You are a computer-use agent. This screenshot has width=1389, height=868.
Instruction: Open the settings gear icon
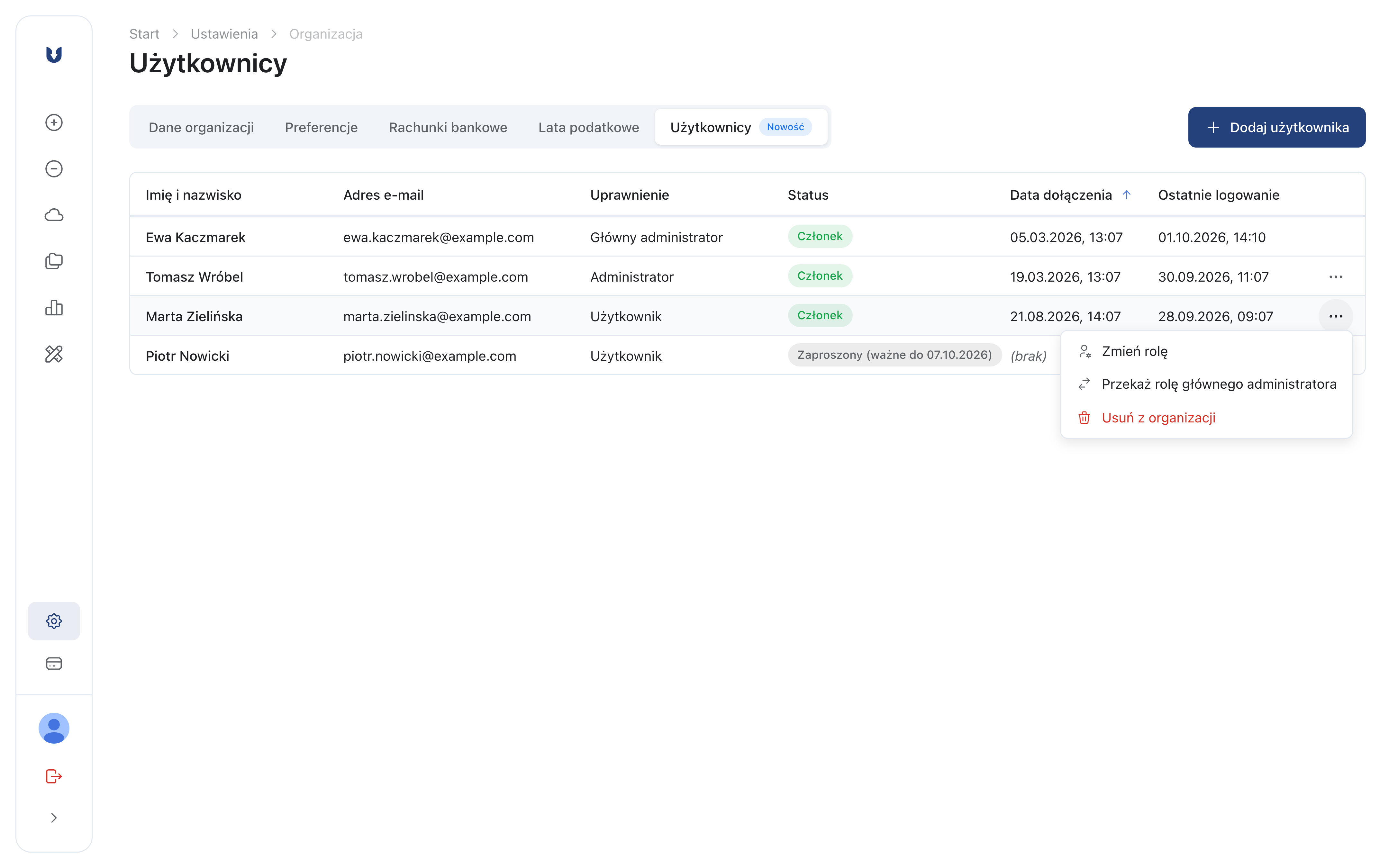pos(54,621)
